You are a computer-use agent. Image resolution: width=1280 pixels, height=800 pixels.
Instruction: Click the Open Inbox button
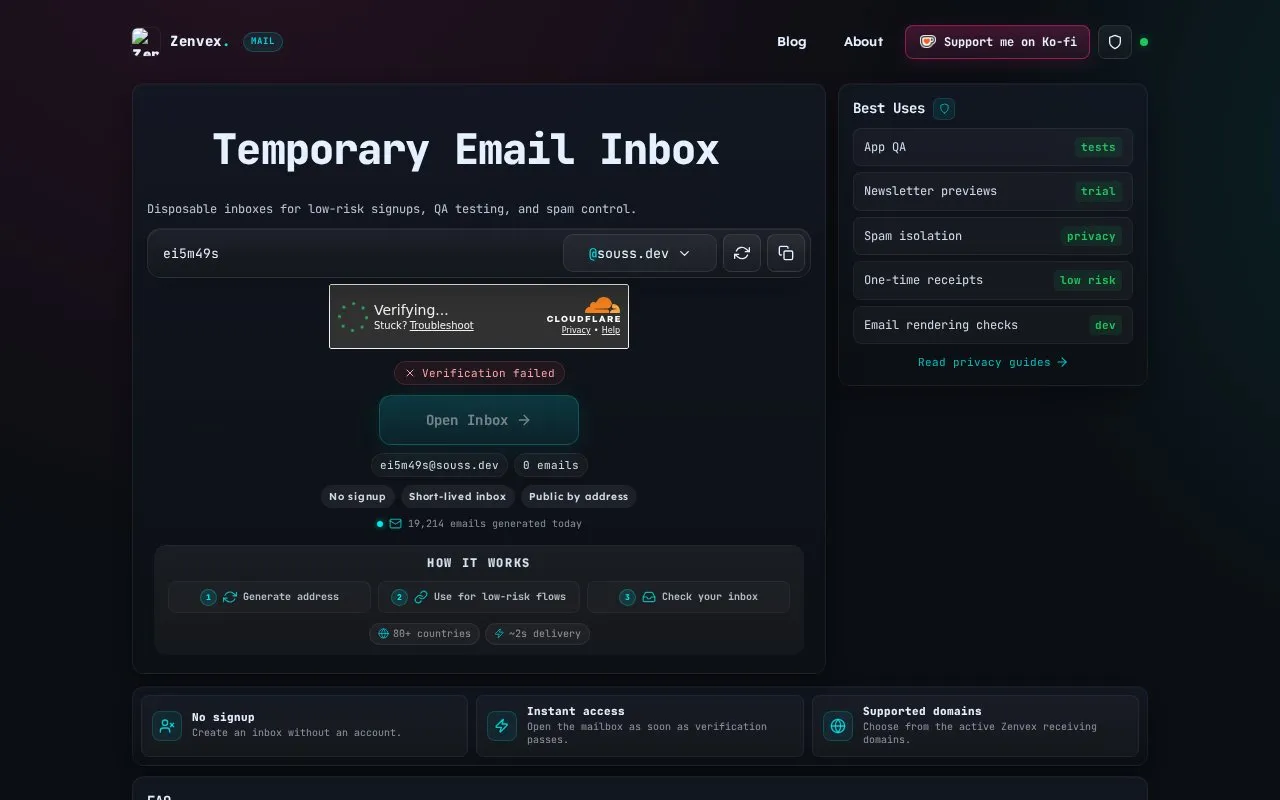point(479,420)
